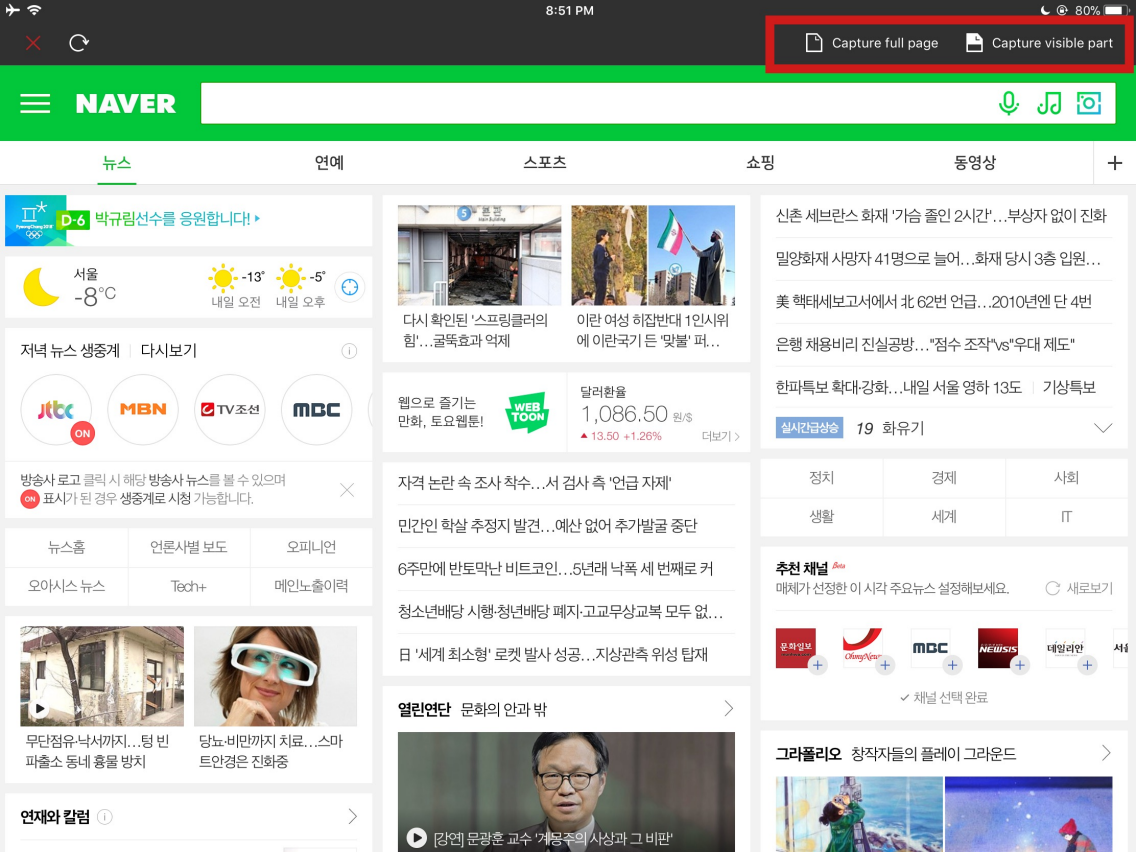Screen dimensions: 1136x852
Task: Start voice search with microphone icon
Action: 1008,104
